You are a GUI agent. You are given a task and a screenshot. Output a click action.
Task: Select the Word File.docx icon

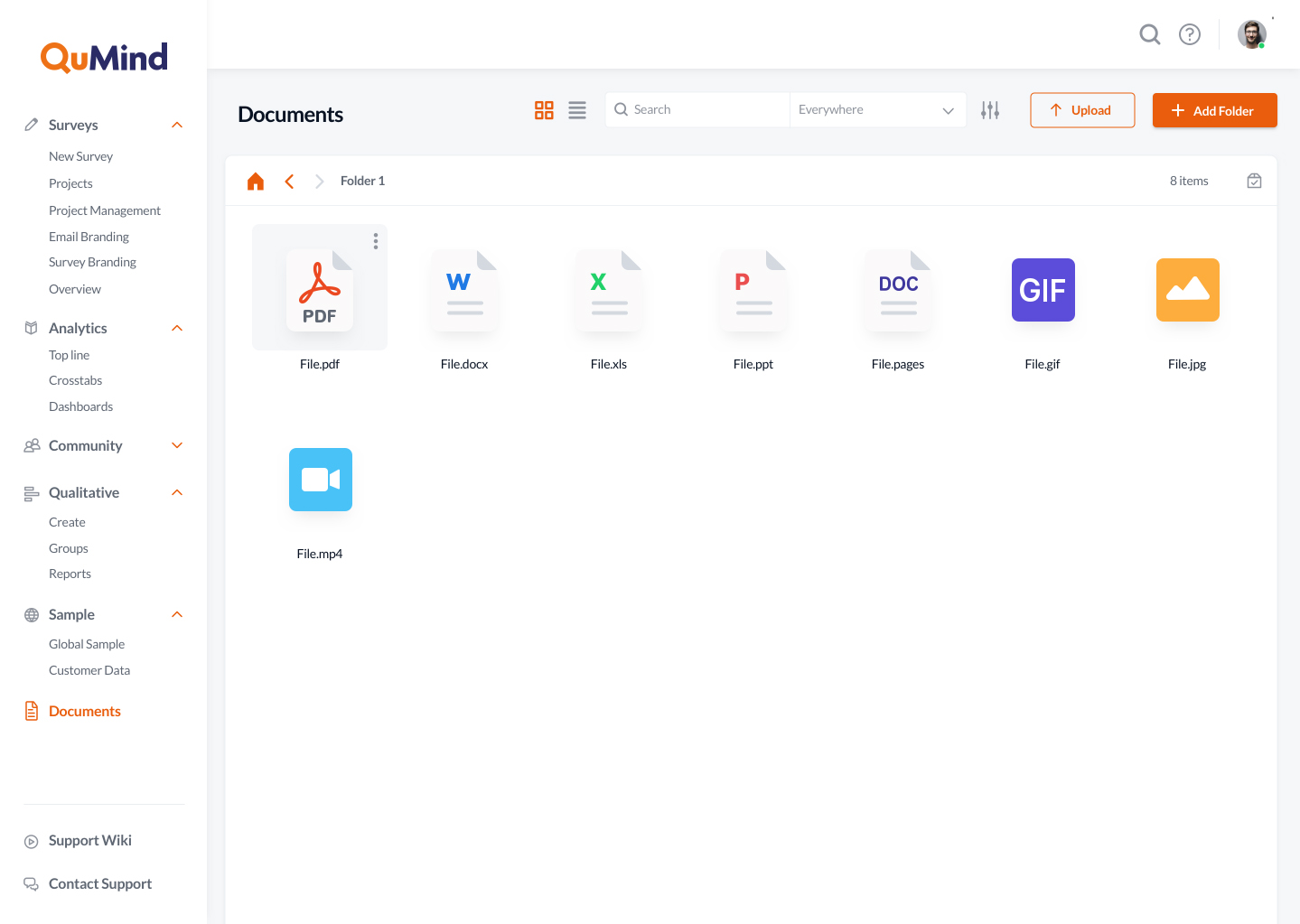pyautogui.click(x=464, y=290)
